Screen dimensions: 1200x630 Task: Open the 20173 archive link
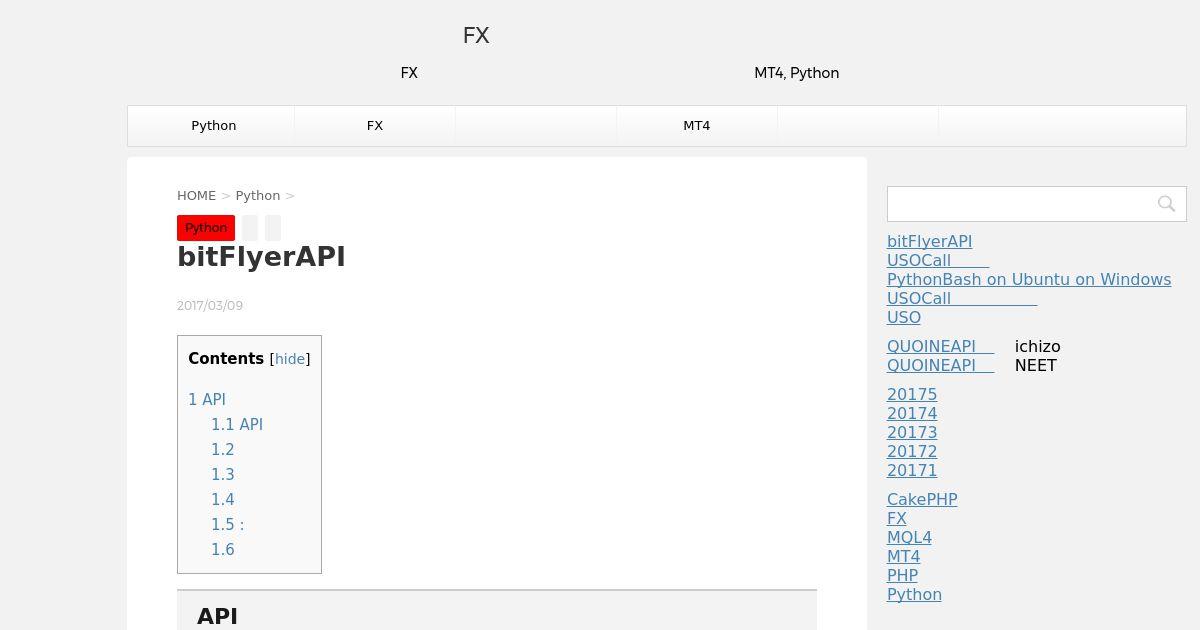pyautogui.click(x=912, y=433)
